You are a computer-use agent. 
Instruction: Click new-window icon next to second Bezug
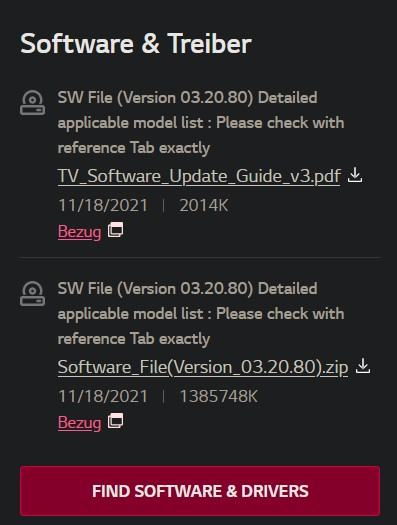(x=115, y=421)
